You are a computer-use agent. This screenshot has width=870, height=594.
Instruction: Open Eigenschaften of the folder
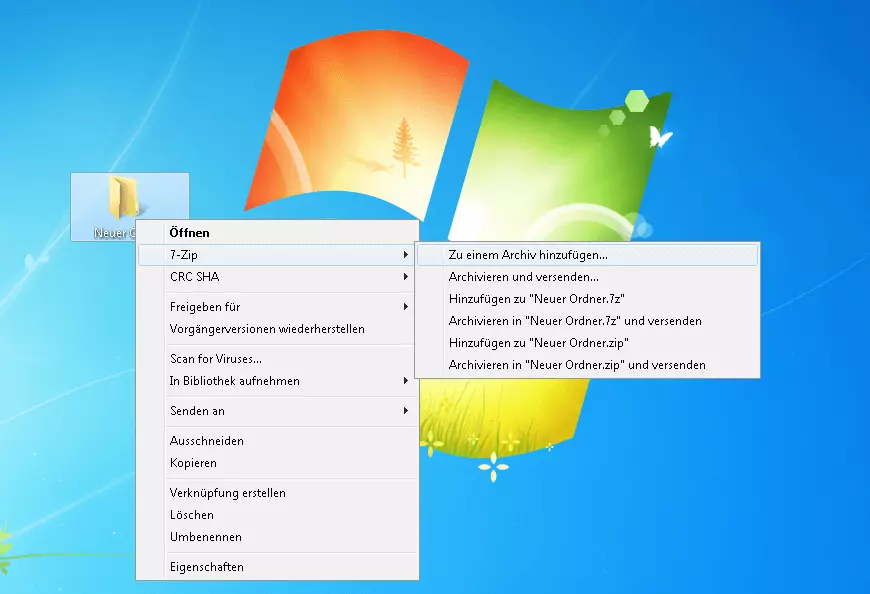tap(206, 567)
